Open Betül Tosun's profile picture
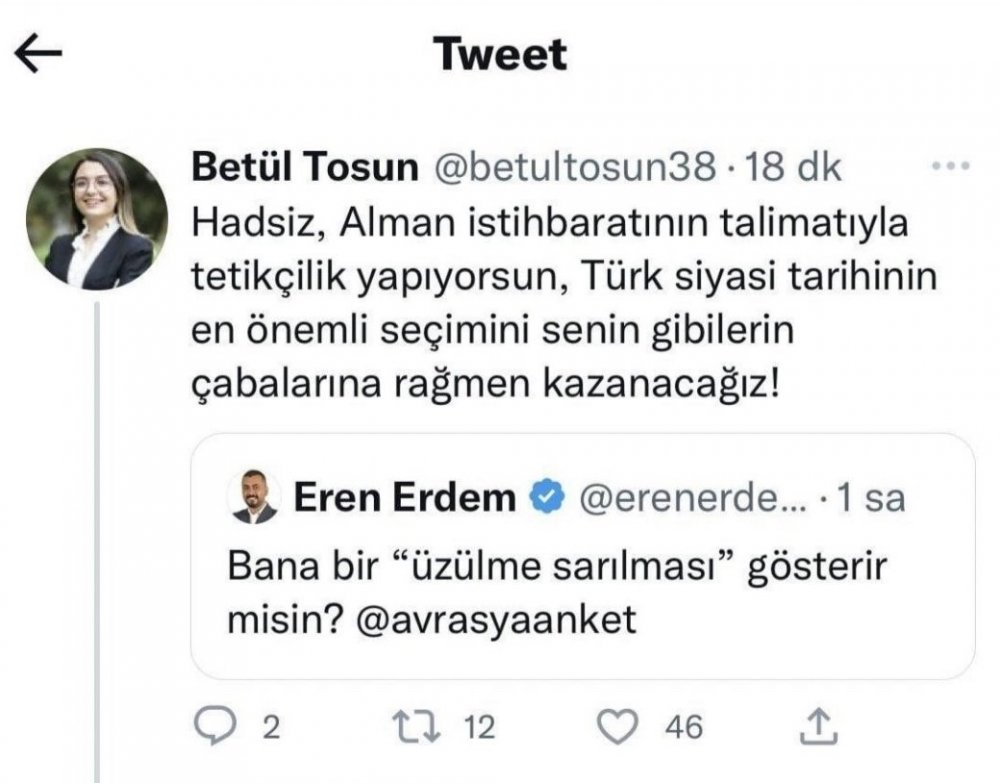 (96, 218)
